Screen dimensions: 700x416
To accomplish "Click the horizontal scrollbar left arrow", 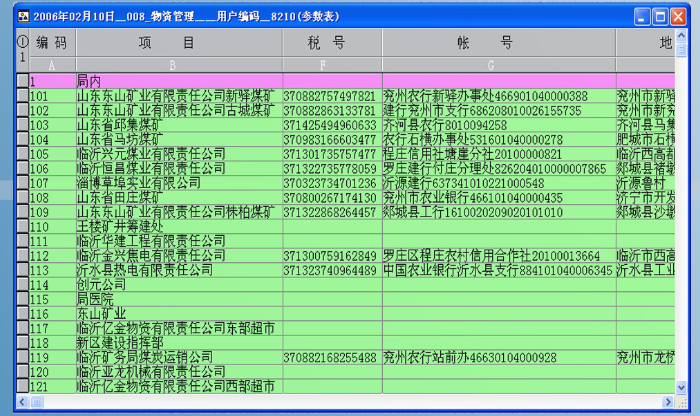I will [x=22, y=401].
